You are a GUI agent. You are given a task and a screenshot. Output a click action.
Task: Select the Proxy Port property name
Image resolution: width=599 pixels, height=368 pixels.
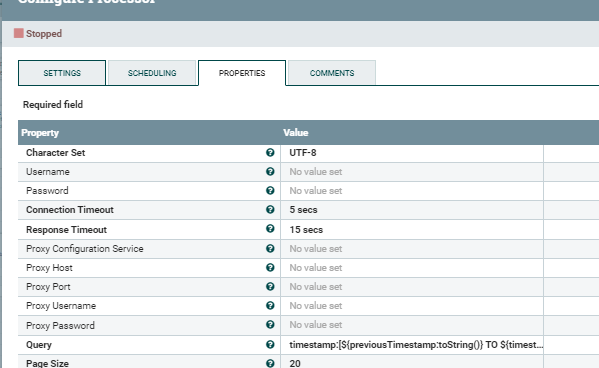(x=48, y=287)
